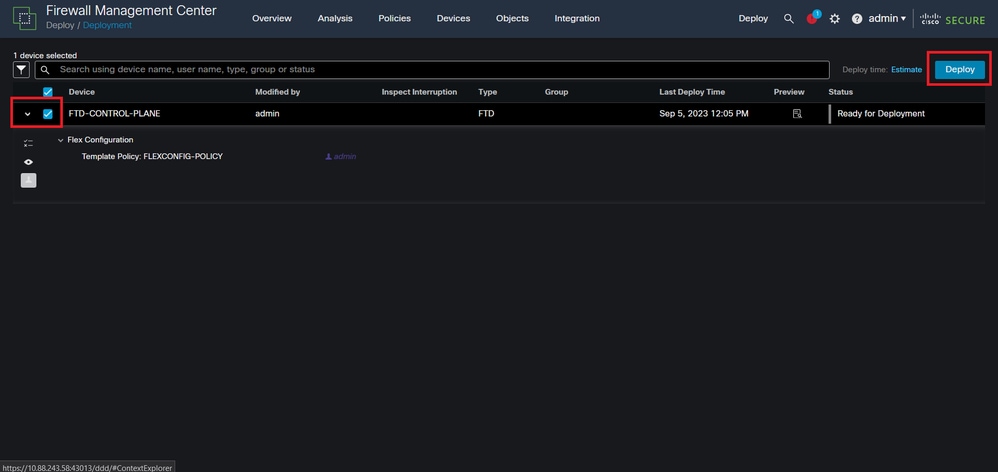Click the purple admin user label
The height and width of the screenshot is (472, 998).
click(341, 156)
